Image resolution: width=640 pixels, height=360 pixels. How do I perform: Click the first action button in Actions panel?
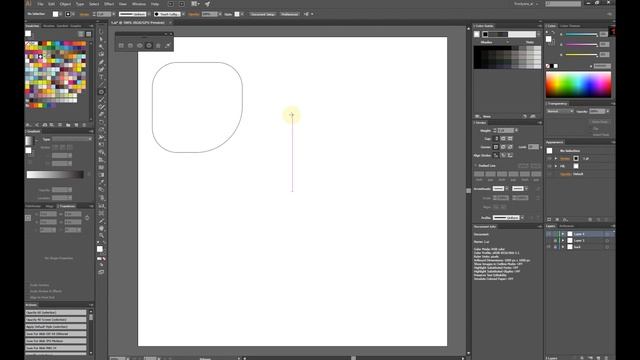point(56,313)
